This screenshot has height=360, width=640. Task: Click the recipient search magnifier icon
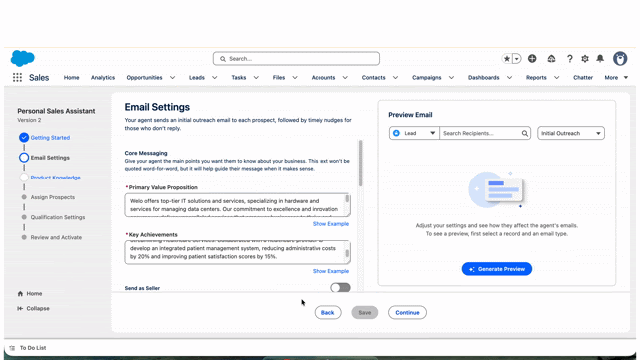pyautogui.click(x=524, y=133)
